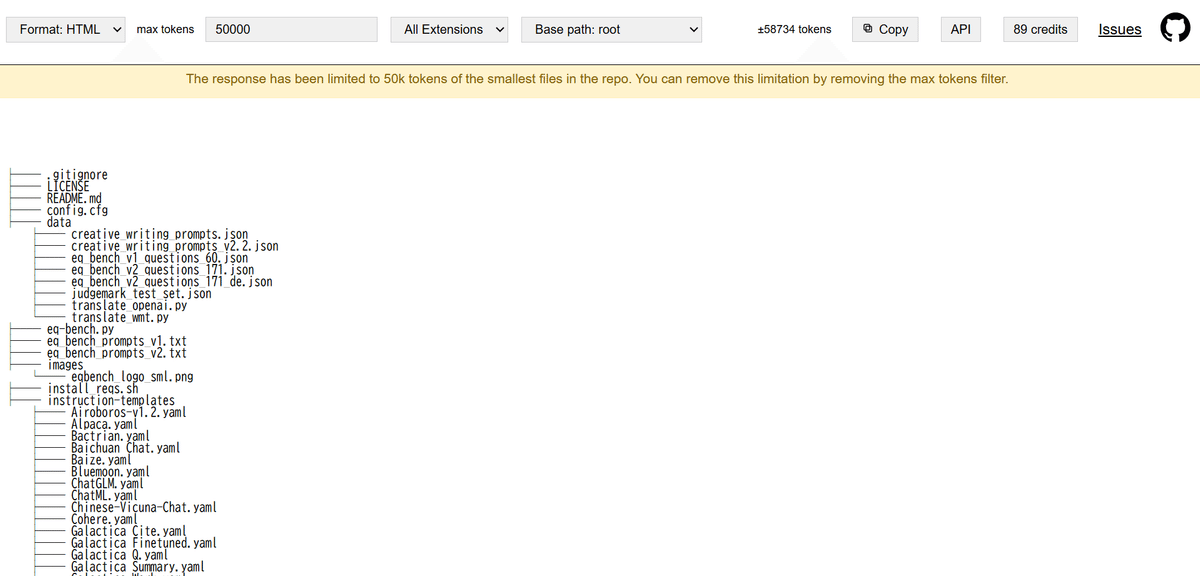Select config.cfg in the tree
This screenshot has width=1200, height=576.
click(77, 211)
